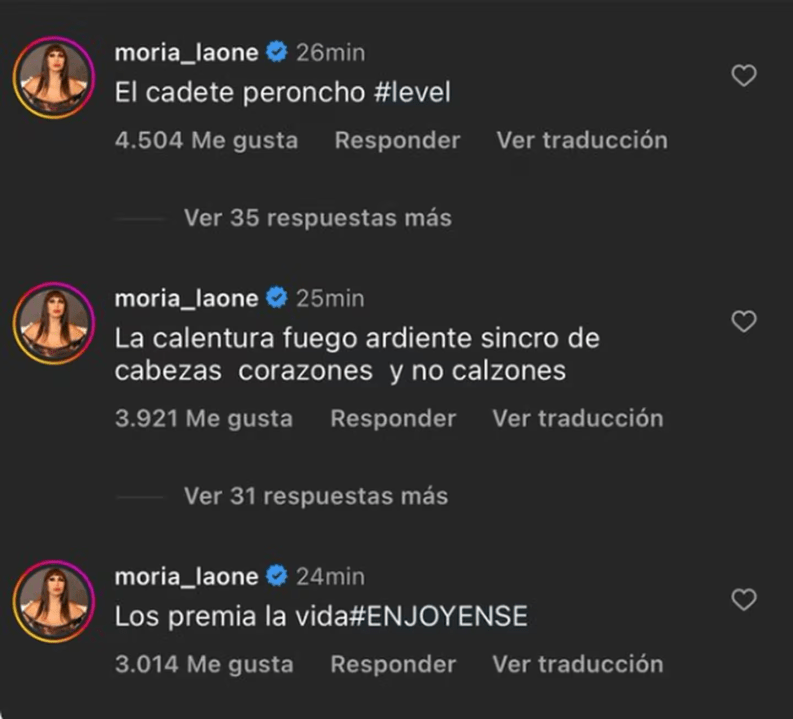Like the 'Los premia la vida' comment
This screenshot has height=719, width=793.
743,600
